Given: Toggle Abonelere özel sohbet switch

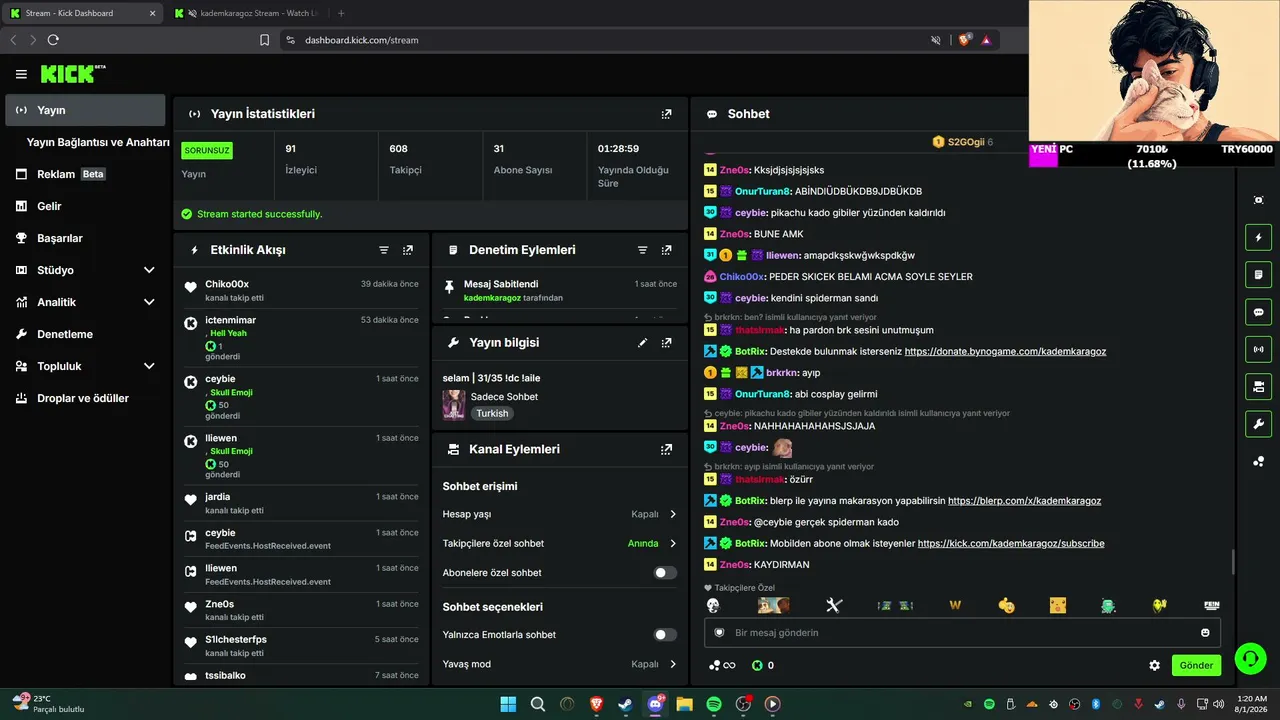Looking at the screenshot, I should 665,573.
